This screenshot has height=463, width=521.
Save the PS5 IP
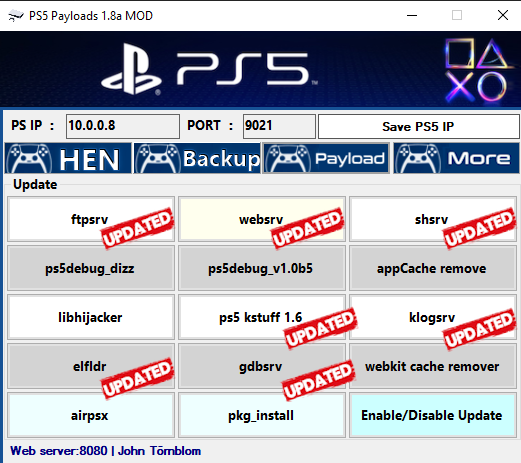pyautogui.click(x=418, y=126)
